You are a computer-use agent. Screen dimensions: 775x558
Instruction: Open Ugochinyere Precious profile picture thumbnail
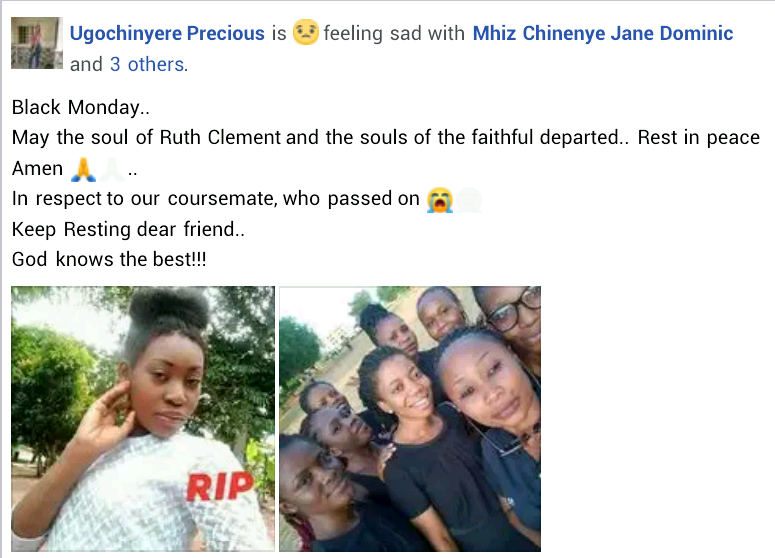pos(37,43)
